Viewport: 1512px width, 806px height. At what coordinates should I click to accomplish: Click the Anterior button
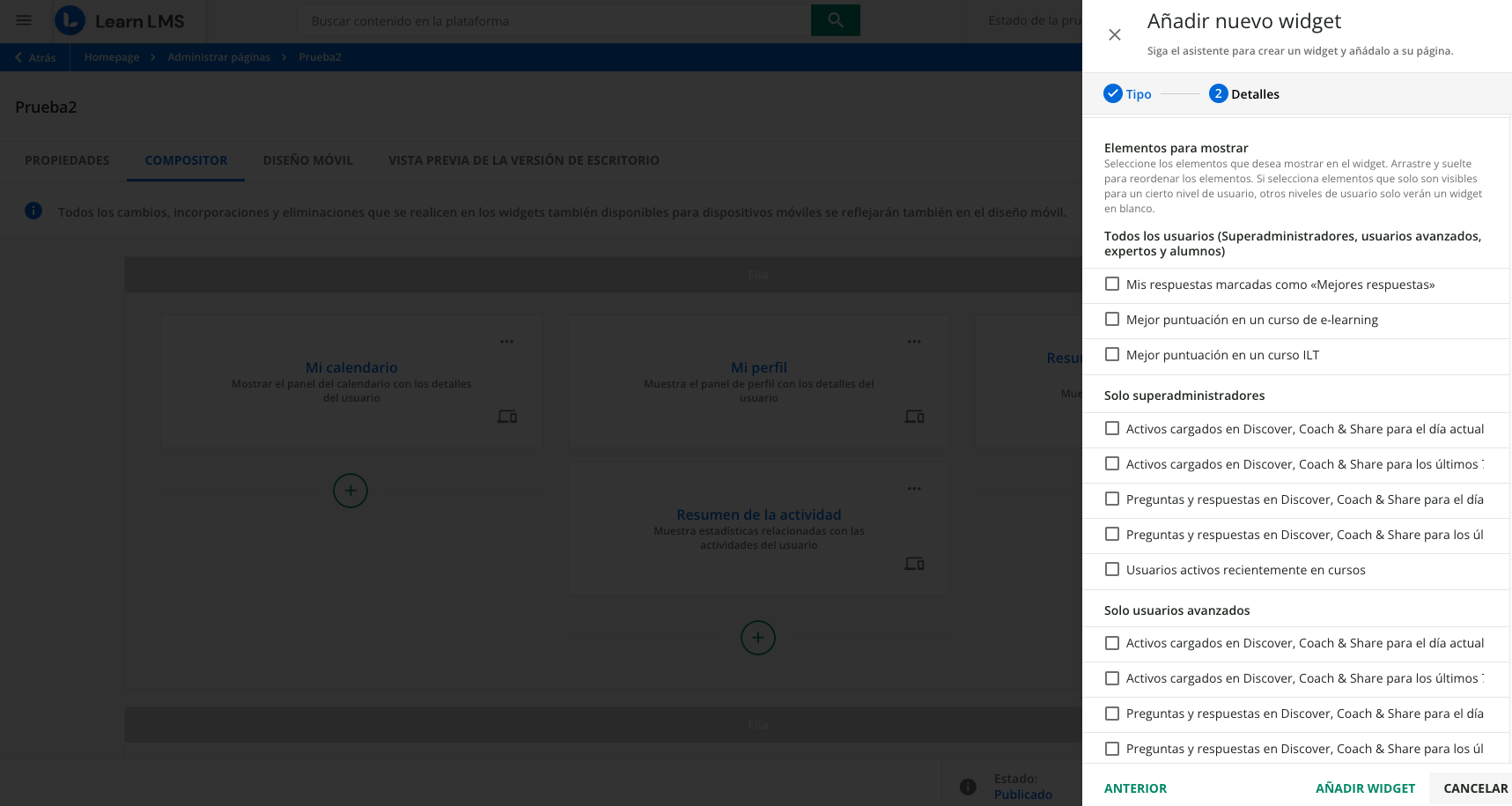(1135, 788)
